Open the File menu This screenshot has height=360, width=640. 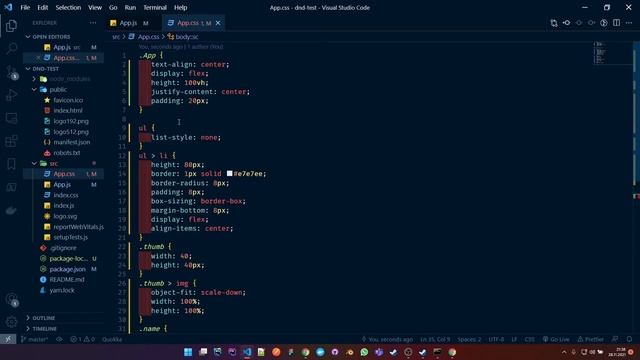25,7
